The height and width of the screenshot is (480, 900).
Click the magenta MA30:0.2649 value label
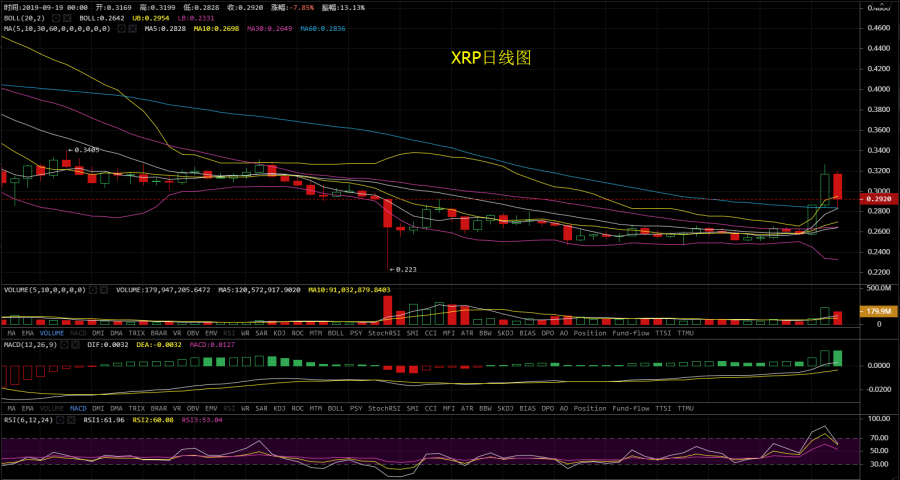pos(271,28)
